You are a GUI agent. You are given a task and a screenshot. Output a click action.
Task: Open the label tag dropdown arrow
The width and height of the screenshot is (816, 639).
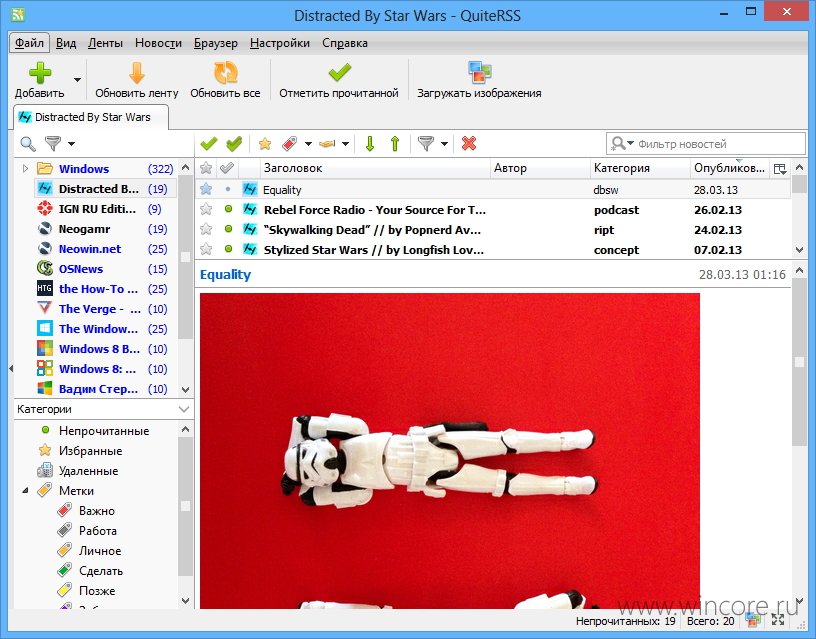[308, 144]
